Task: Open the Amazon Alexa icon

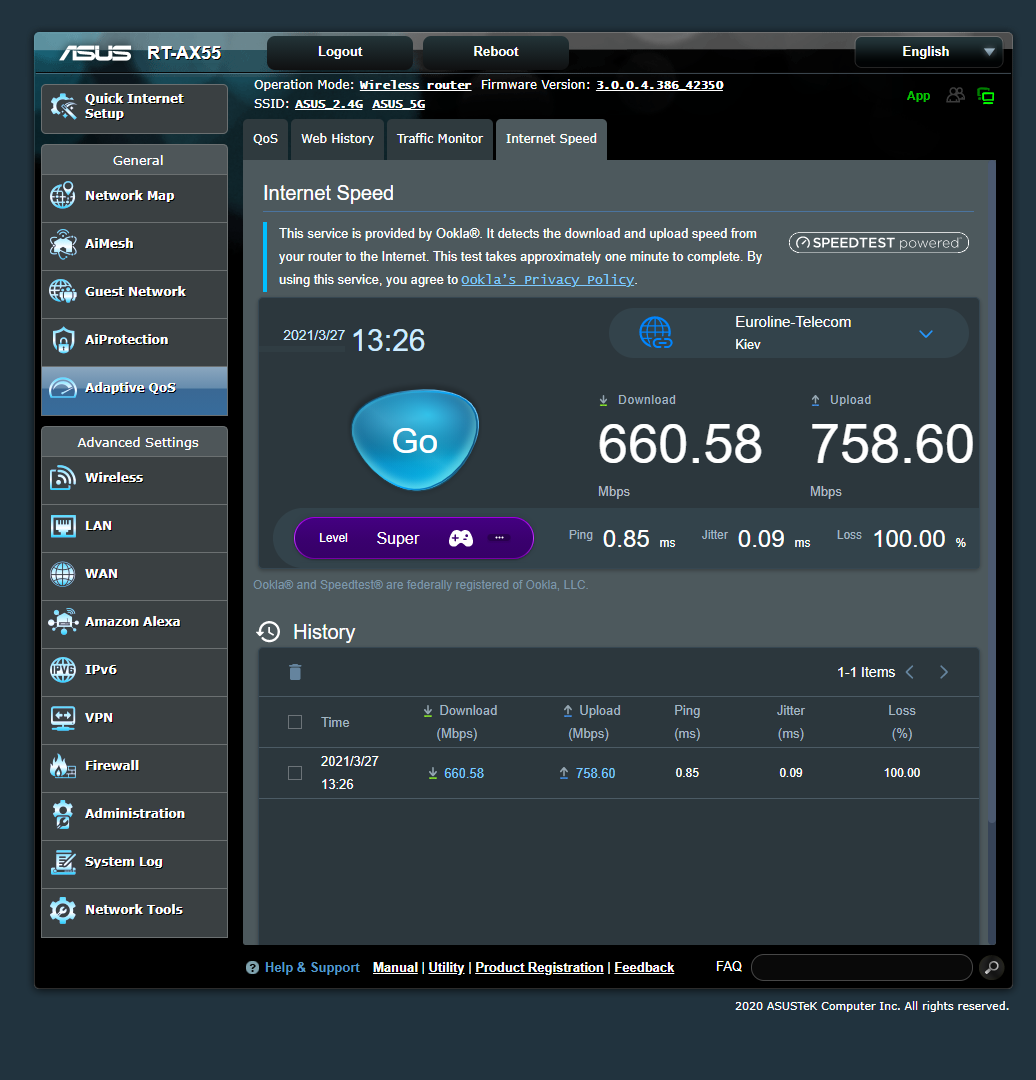Action: tap(63, 622)
